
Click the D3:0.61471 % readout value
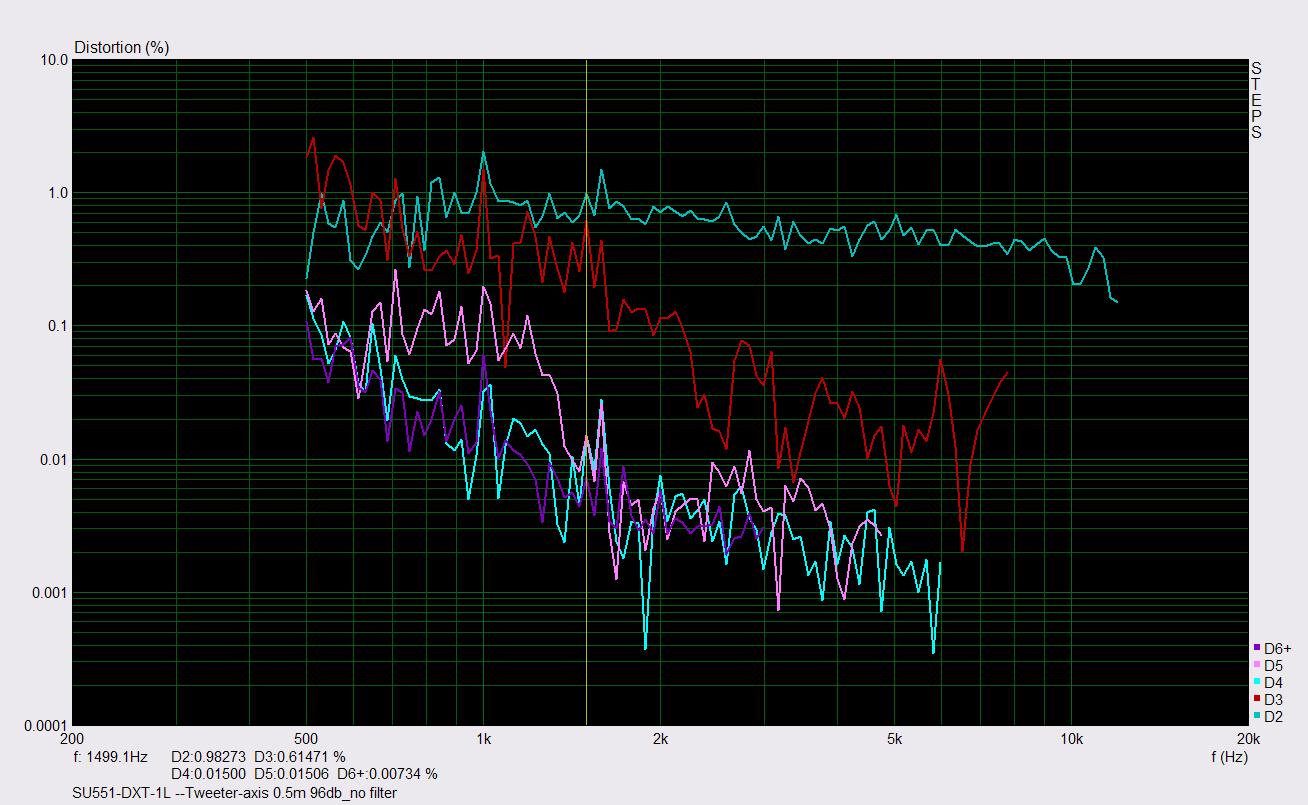(x=300, y=757)
